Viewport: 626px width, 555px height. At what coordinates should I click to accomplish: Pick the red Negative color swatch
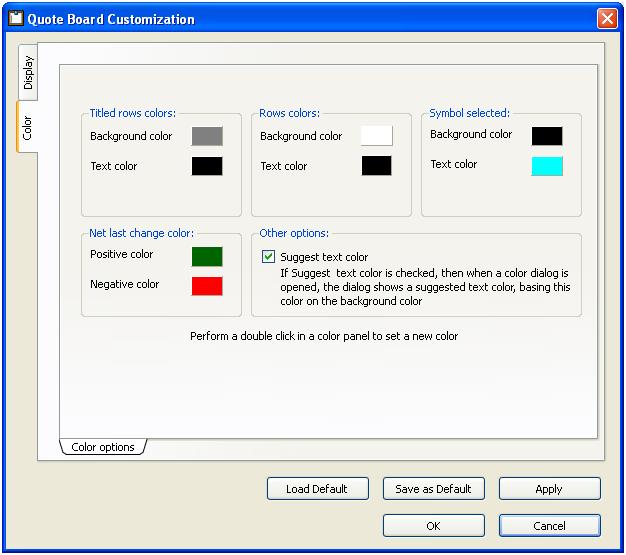207,286
